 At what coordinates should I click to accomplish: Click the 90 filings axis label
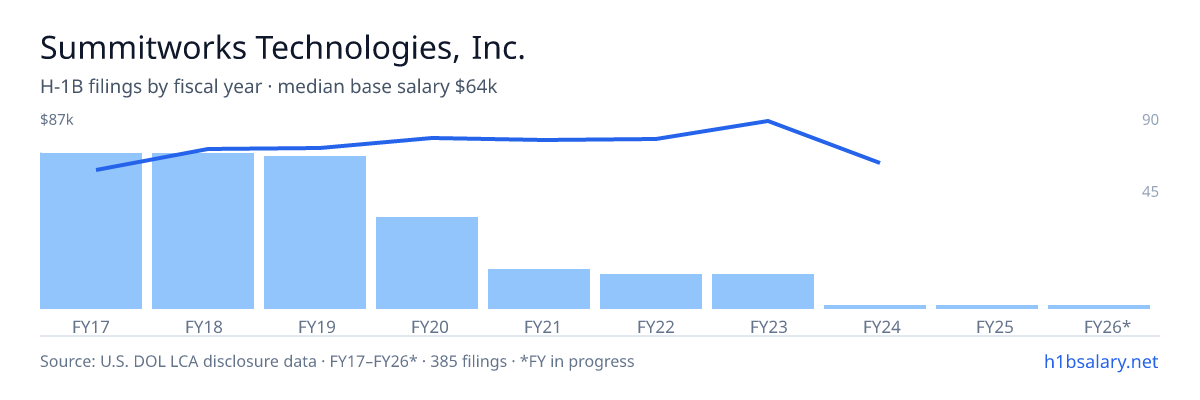1150,120
